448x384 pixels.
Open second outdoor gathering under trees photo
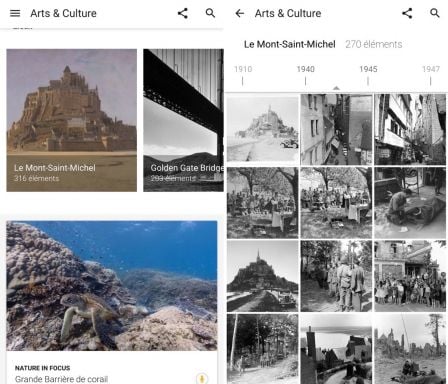click(x=336, y=203)
